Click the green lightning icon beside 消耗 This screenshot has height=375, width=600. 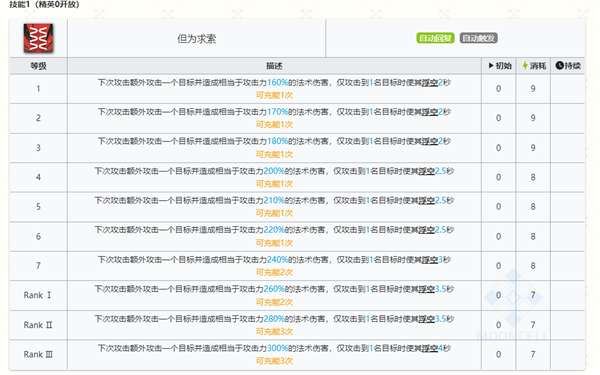(525, 66)
